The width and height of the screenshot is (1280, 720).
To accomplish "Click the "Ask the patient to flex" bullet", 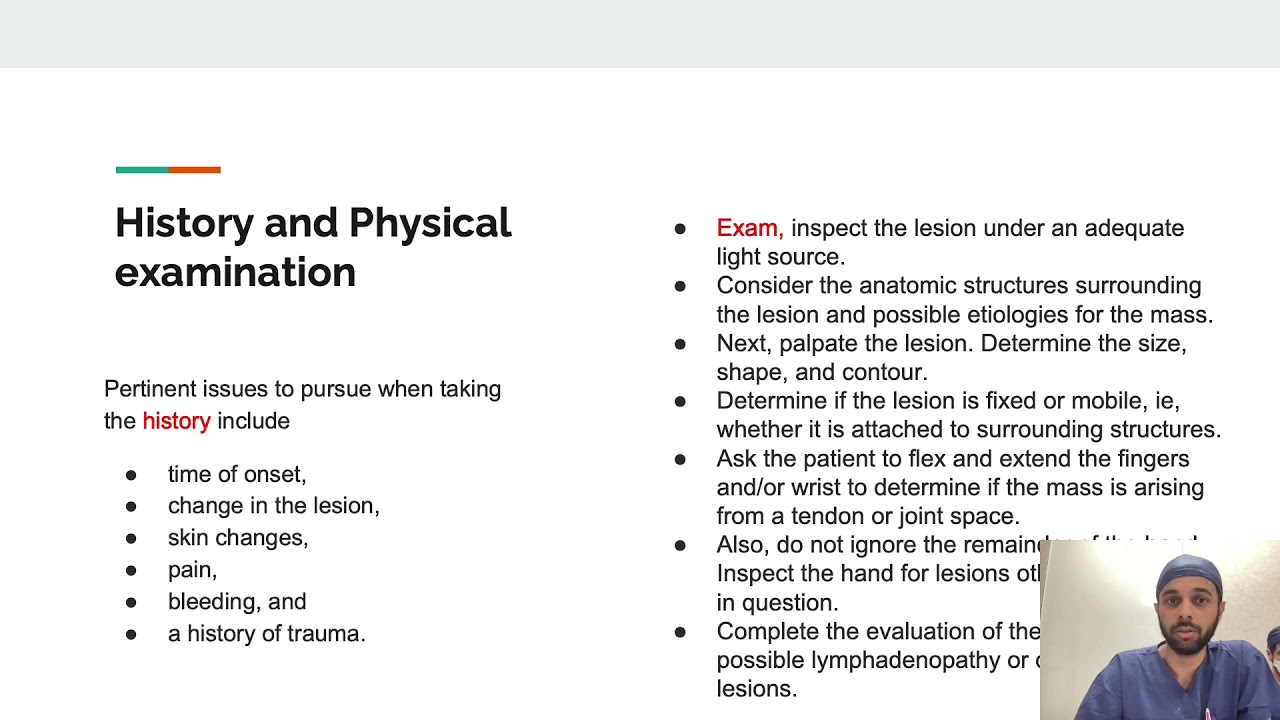I will [x=960, y=487].
